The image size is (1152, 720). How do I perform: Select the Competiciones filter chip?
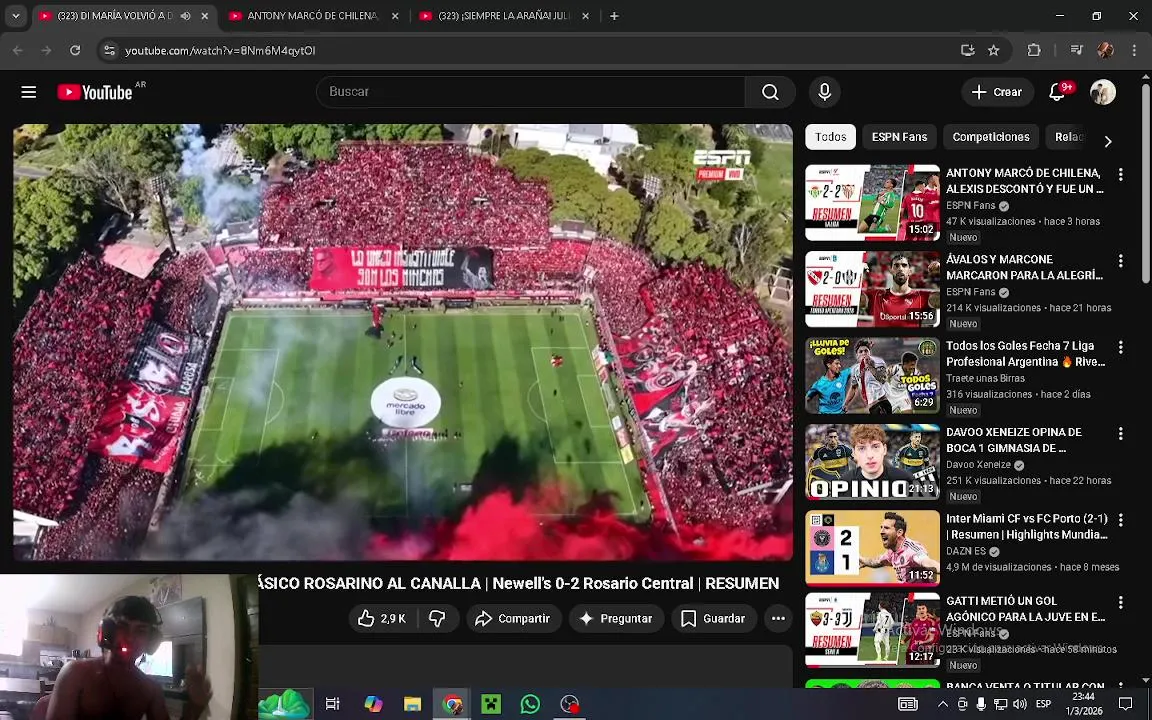pos(990,137)
